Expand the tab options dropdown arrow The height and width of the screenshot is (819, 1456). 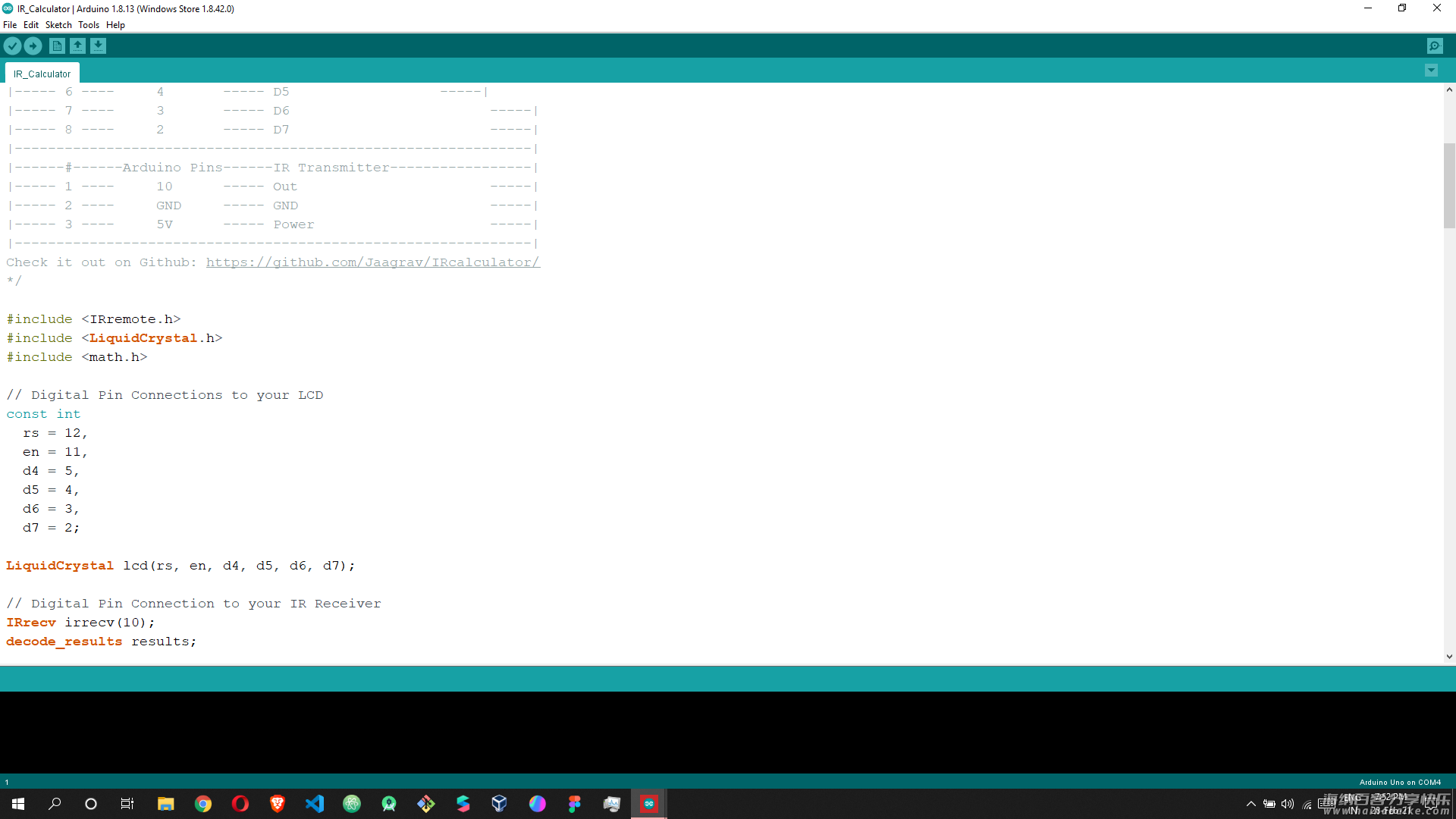pos(1431,71)
